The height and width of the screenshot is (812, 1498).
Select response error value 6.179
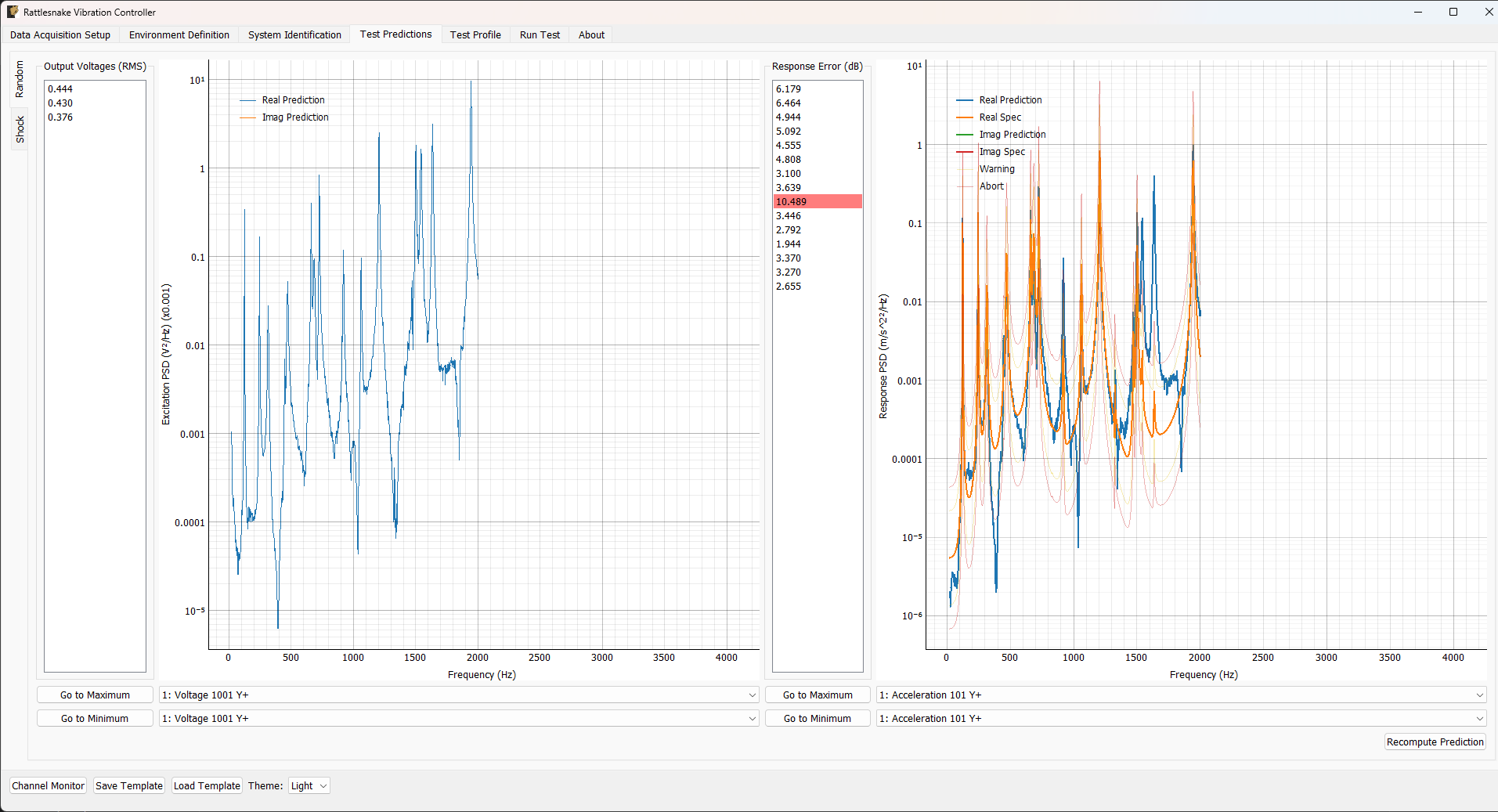pyautogui.click(x=818, y=89)
